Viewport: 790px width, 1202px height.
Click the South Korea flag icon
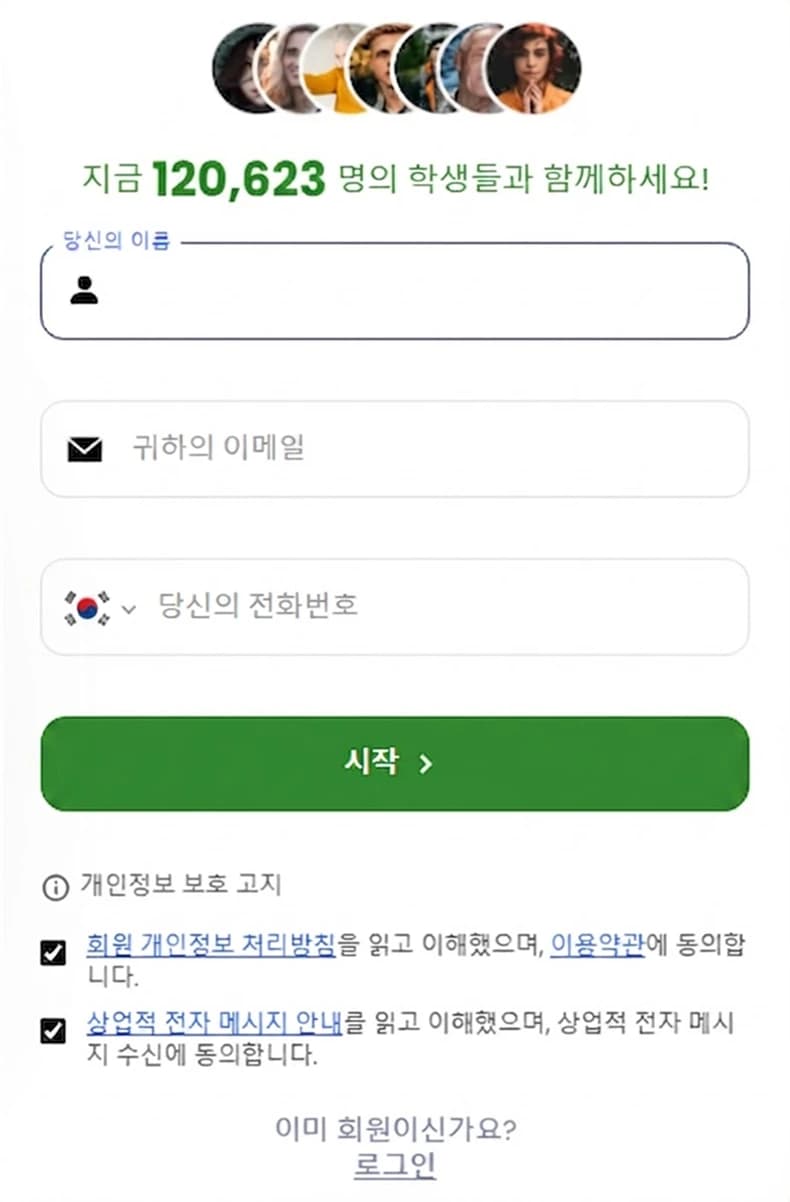88,607
